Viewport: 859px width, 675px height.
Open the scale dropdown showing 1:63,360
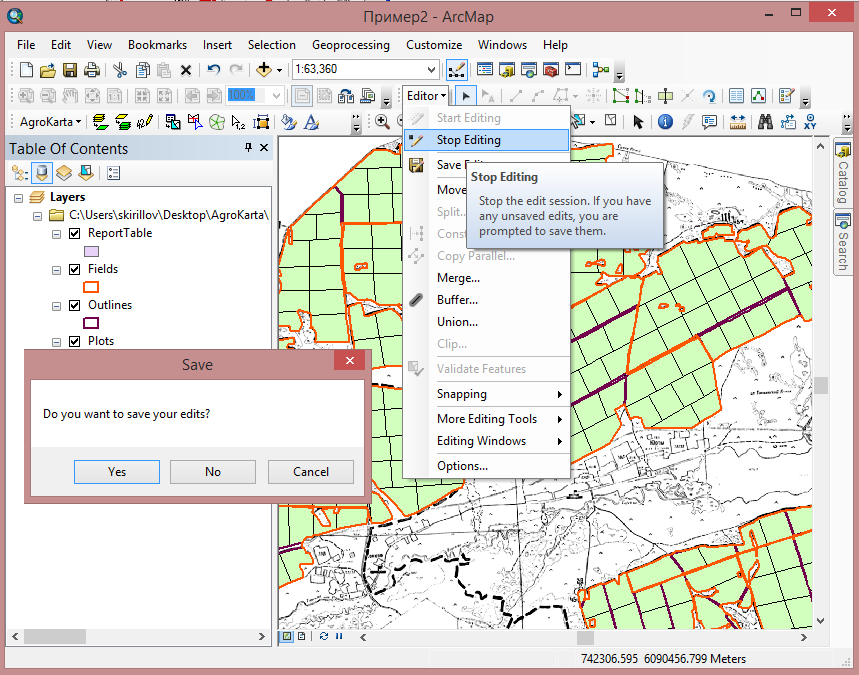pos(430,70)
